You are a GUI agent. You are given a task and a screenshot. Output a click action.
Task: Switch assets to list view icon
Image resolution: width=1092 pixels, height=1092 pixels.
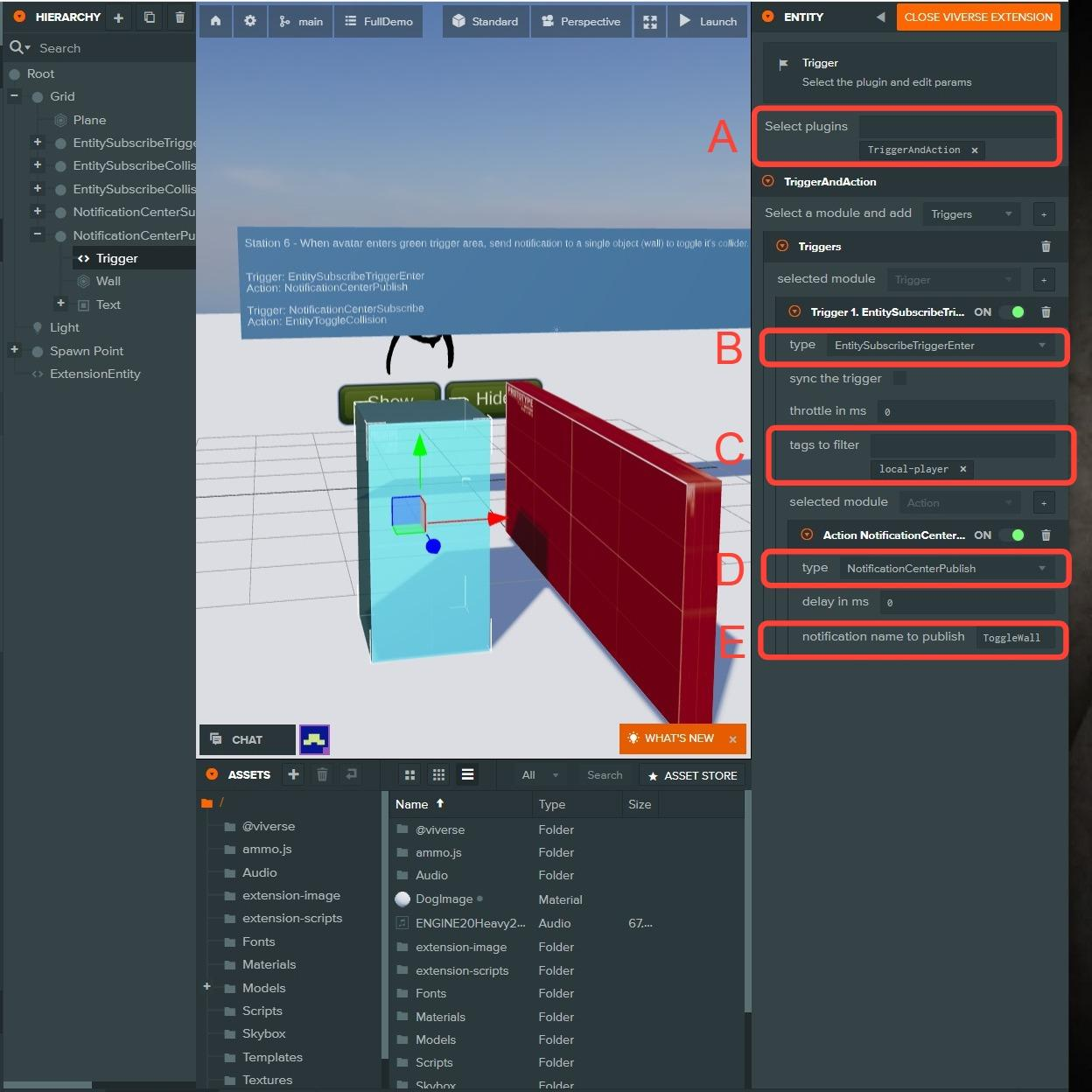[x=468, y=774]
